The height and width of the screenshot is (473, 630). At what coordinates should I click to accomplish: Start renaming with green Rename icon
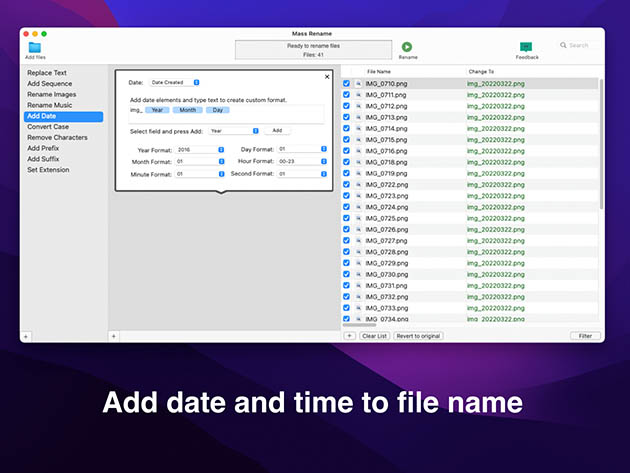407,47
